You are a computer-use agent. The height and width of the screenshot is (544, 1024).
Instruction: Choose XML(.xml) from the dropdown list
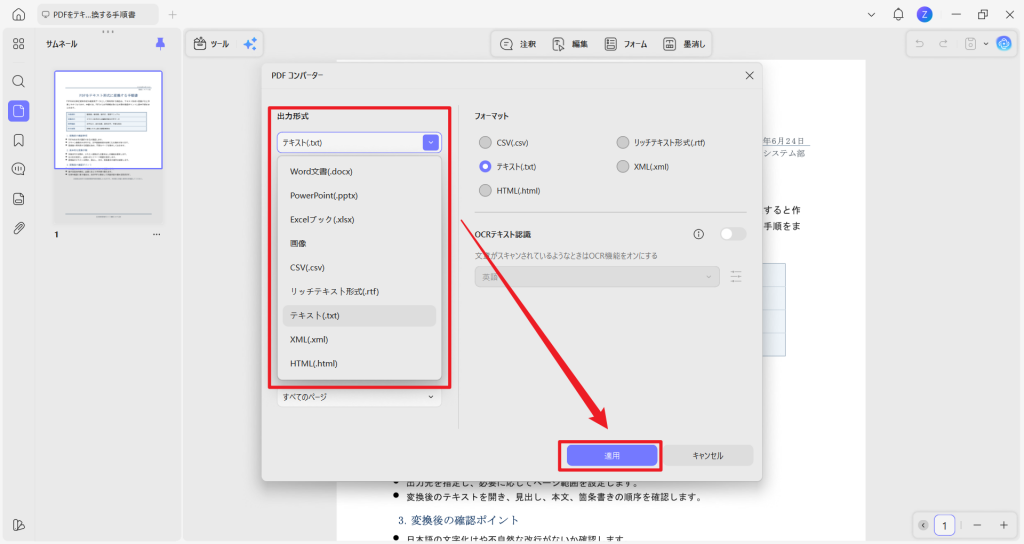click(359, 340)
